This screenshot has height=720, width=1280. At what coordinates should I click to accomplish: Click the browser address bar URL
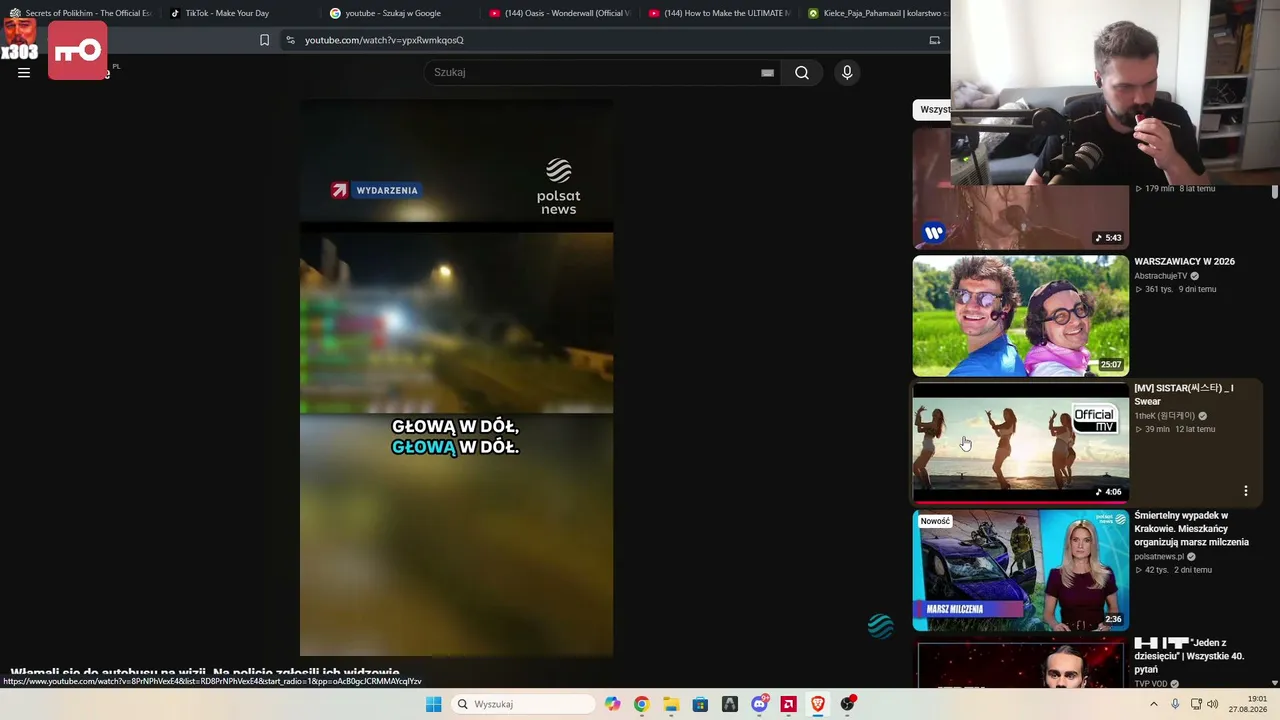point(384,40)
